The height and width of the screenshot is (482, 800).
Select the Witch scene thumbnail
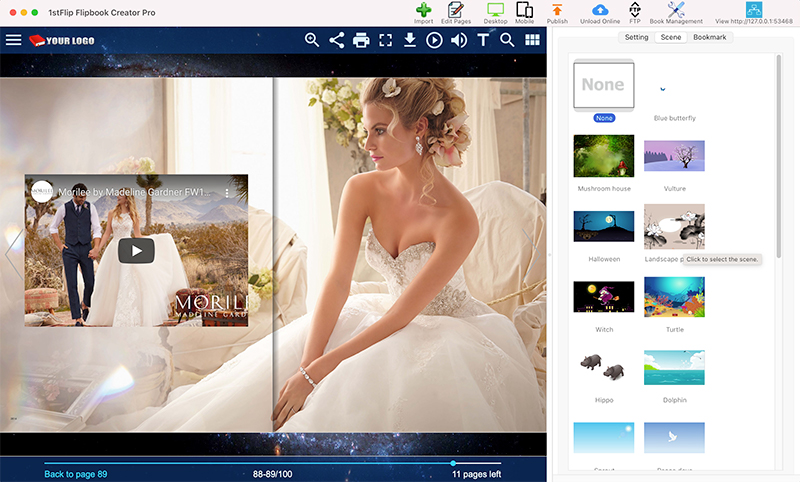click(x=604, y=297)
